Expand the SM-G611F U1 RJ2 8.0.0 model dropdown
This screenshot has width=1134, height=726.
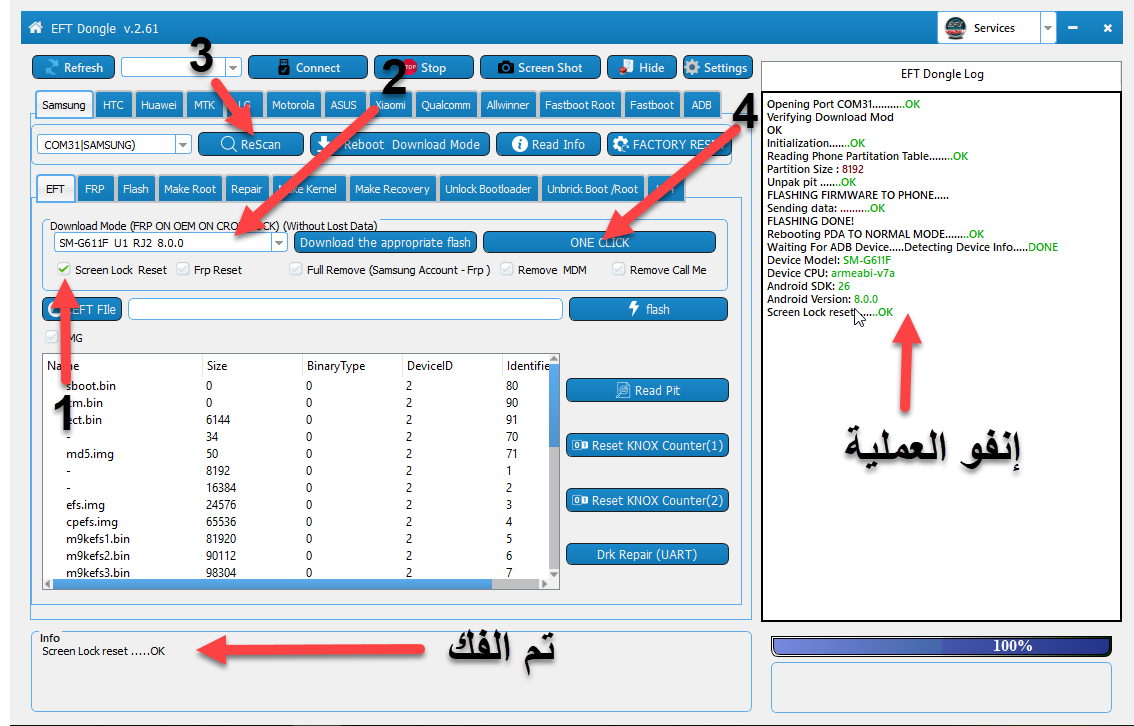click(x=279, y=243)
